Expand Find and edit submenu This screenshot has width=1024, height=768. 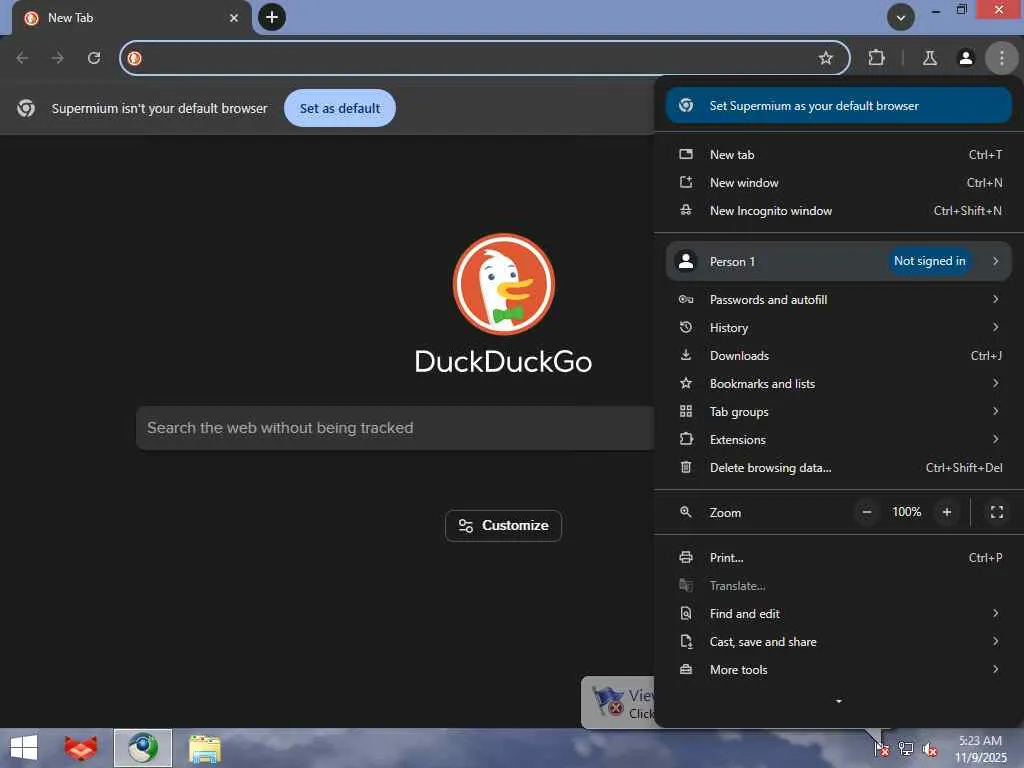click(x=839, y=614)
